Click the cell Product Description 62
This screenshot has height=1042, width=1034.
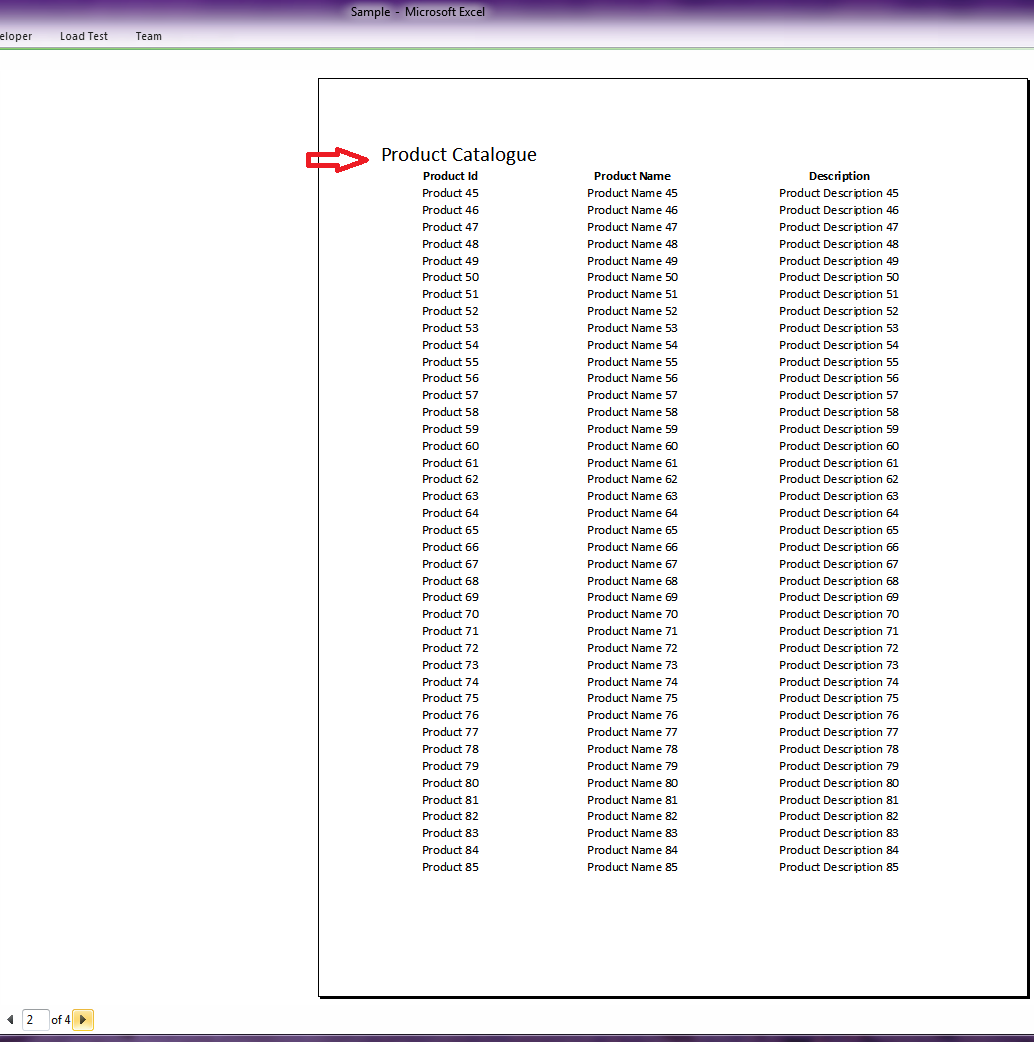click(839, 479)
